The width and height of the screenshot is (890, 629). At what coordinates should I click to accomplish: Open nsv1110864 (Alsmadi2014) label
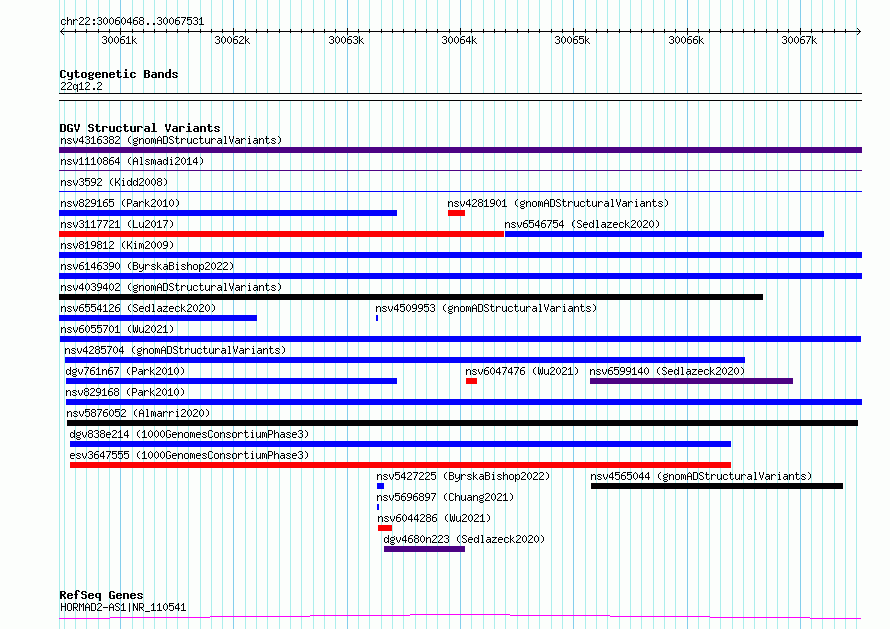click(132, 161)
